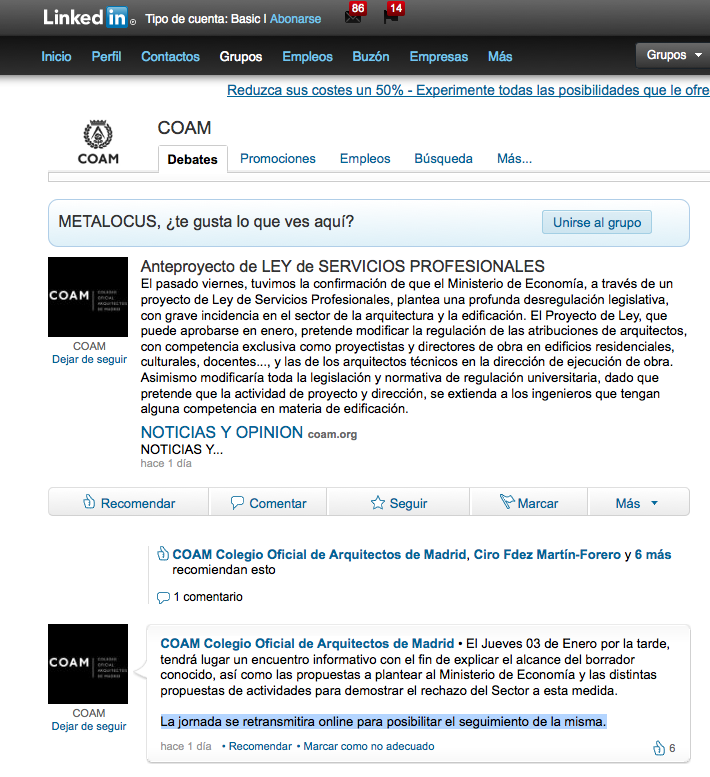Open the flag notifications icon with 14 badge
710x777 pixels.
(x=391, y=17)
